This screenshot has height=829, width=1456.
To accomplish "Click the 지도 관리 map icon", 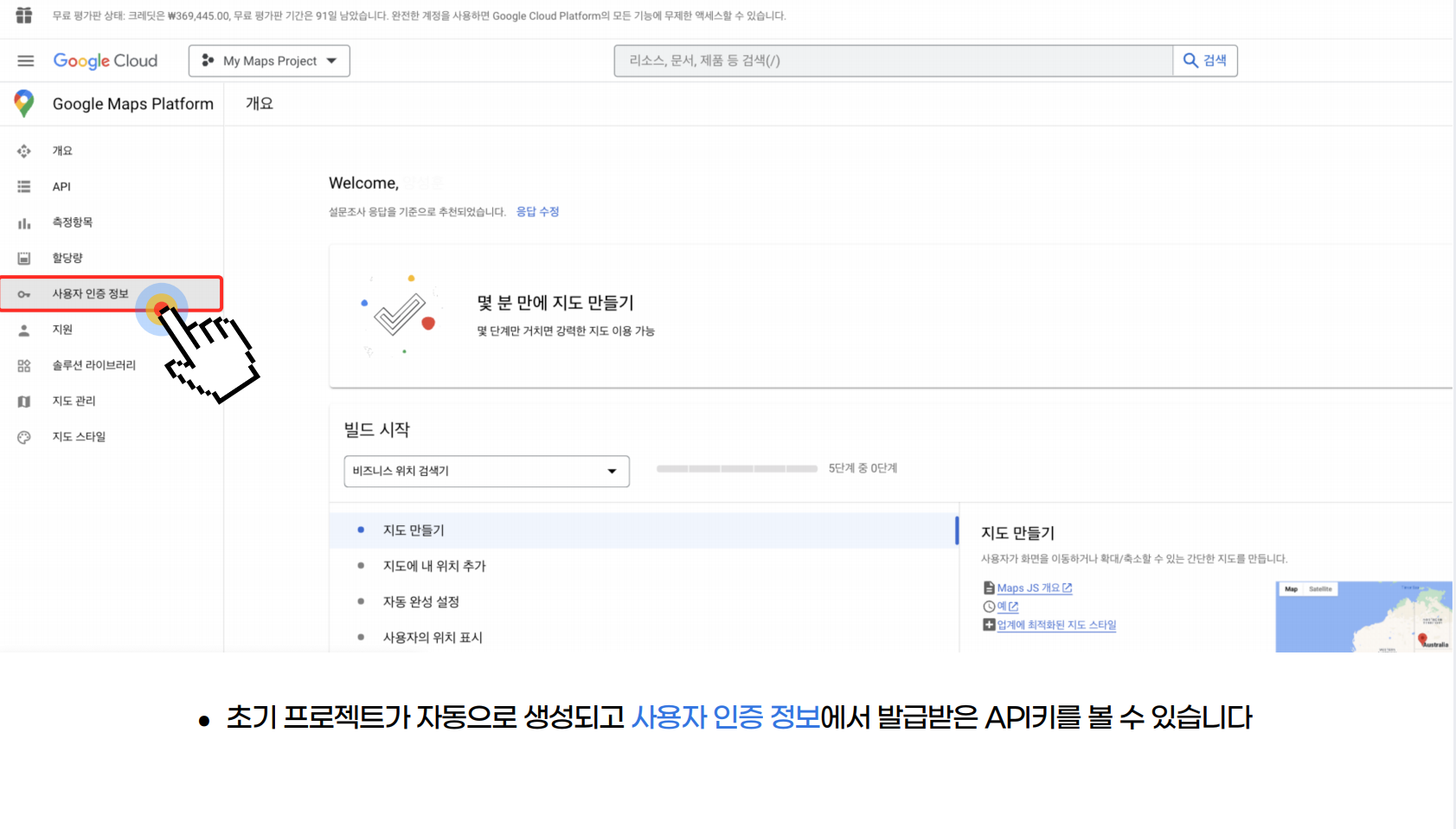I will (x=24, y=402).
